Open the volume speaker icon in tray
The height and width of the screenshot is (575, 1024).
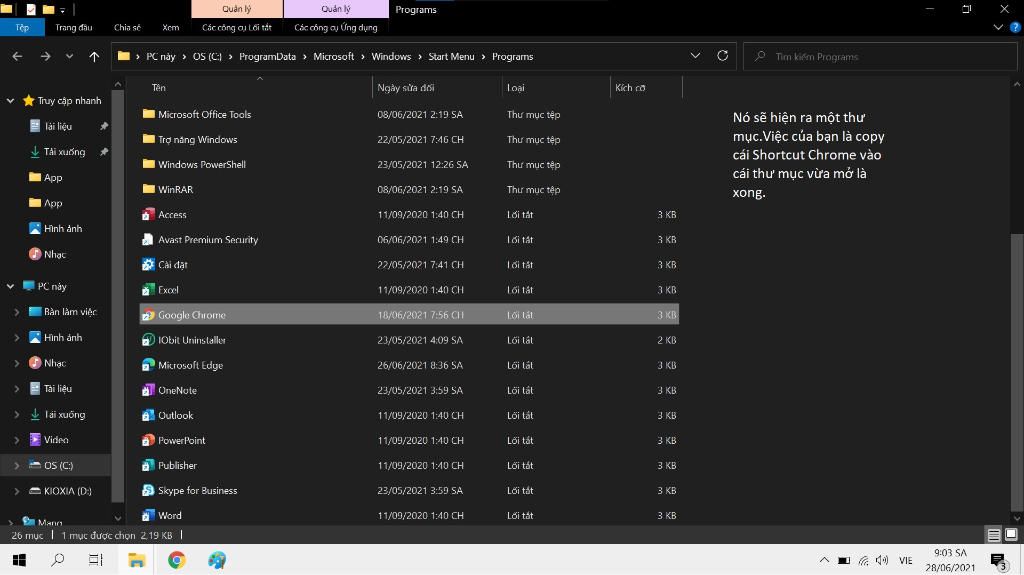click(882, 560)
